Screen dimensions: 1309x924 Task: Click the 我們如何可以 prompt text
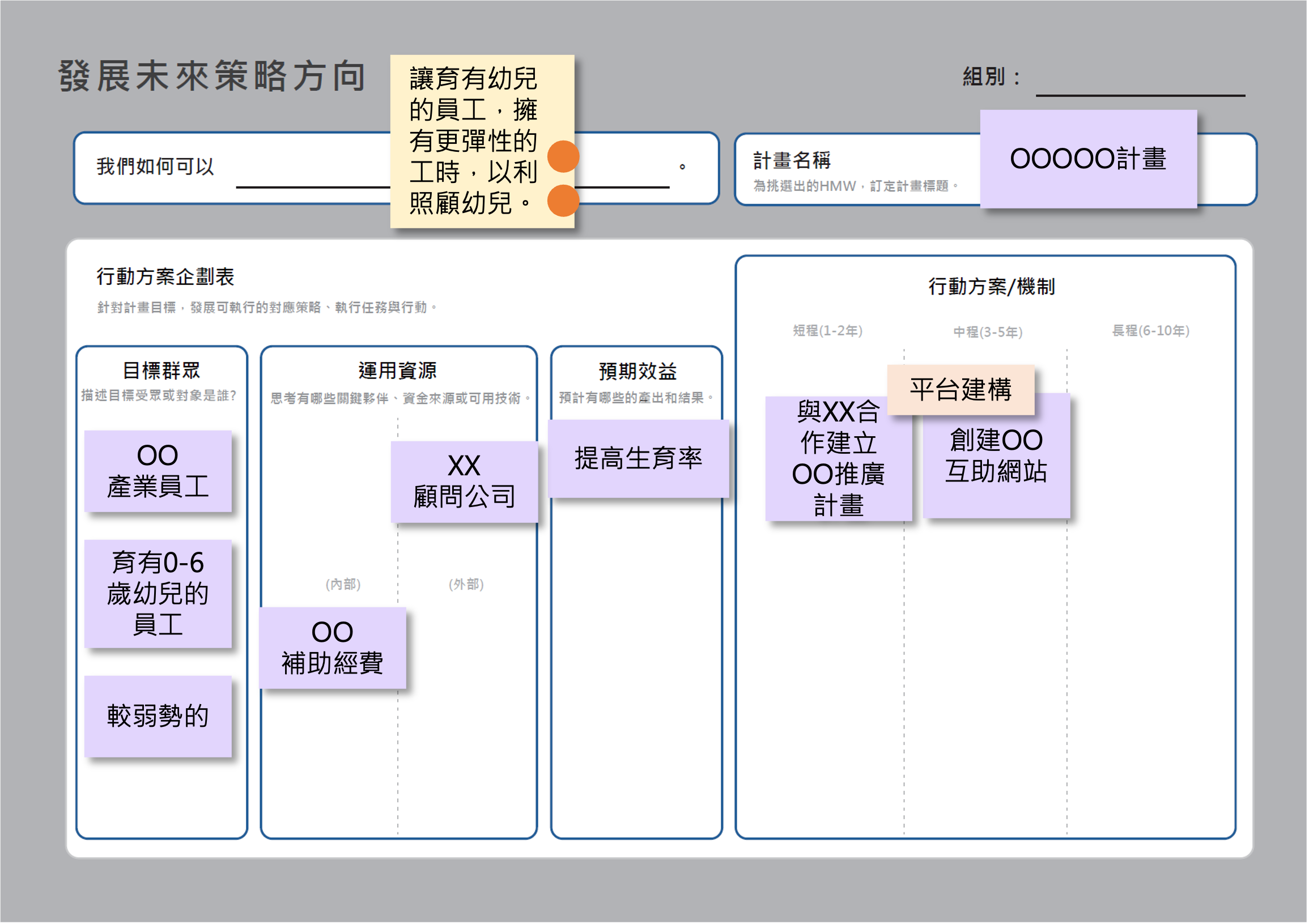point(155,167)
